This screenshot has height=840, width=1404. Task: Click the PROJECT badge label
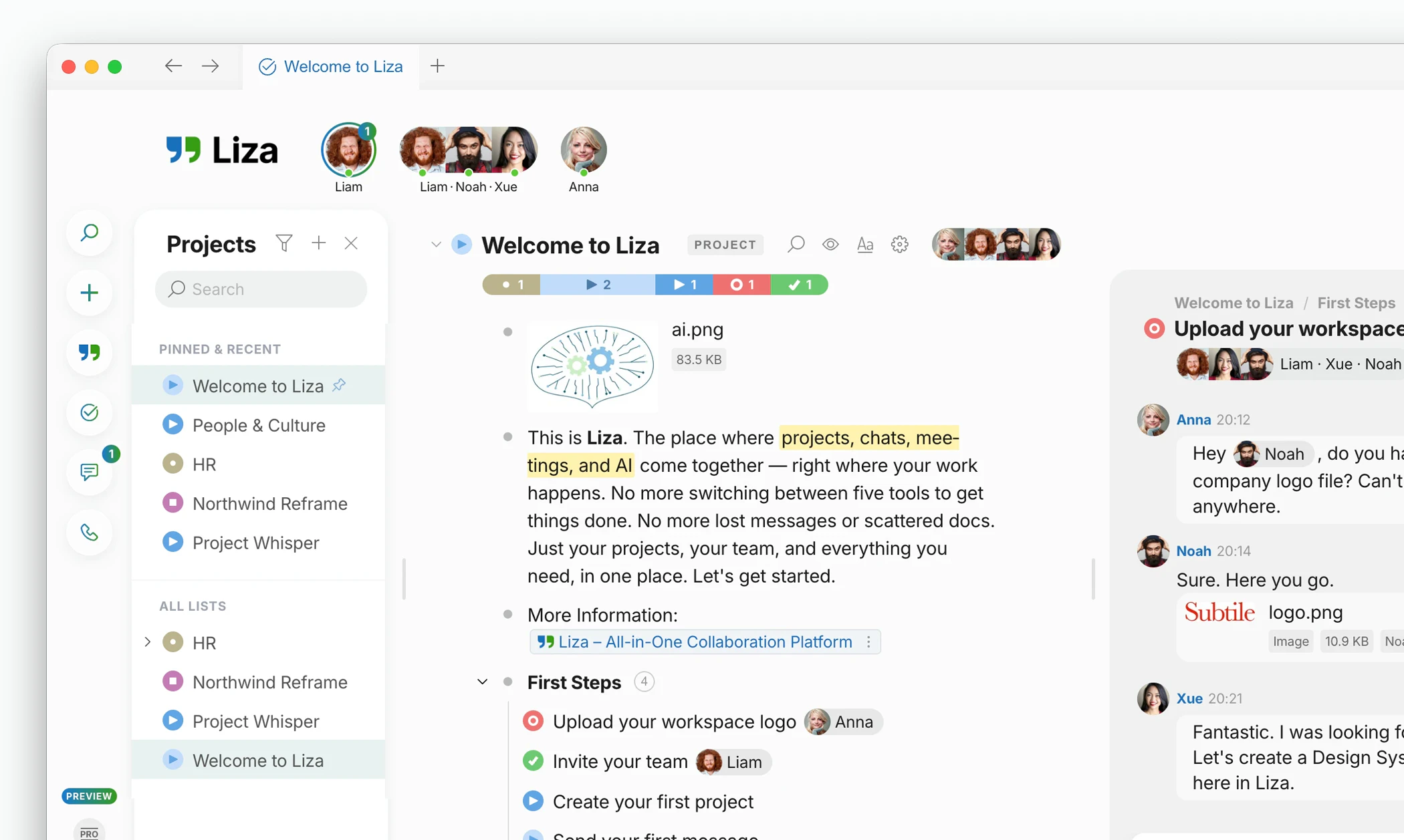[725, 245]
